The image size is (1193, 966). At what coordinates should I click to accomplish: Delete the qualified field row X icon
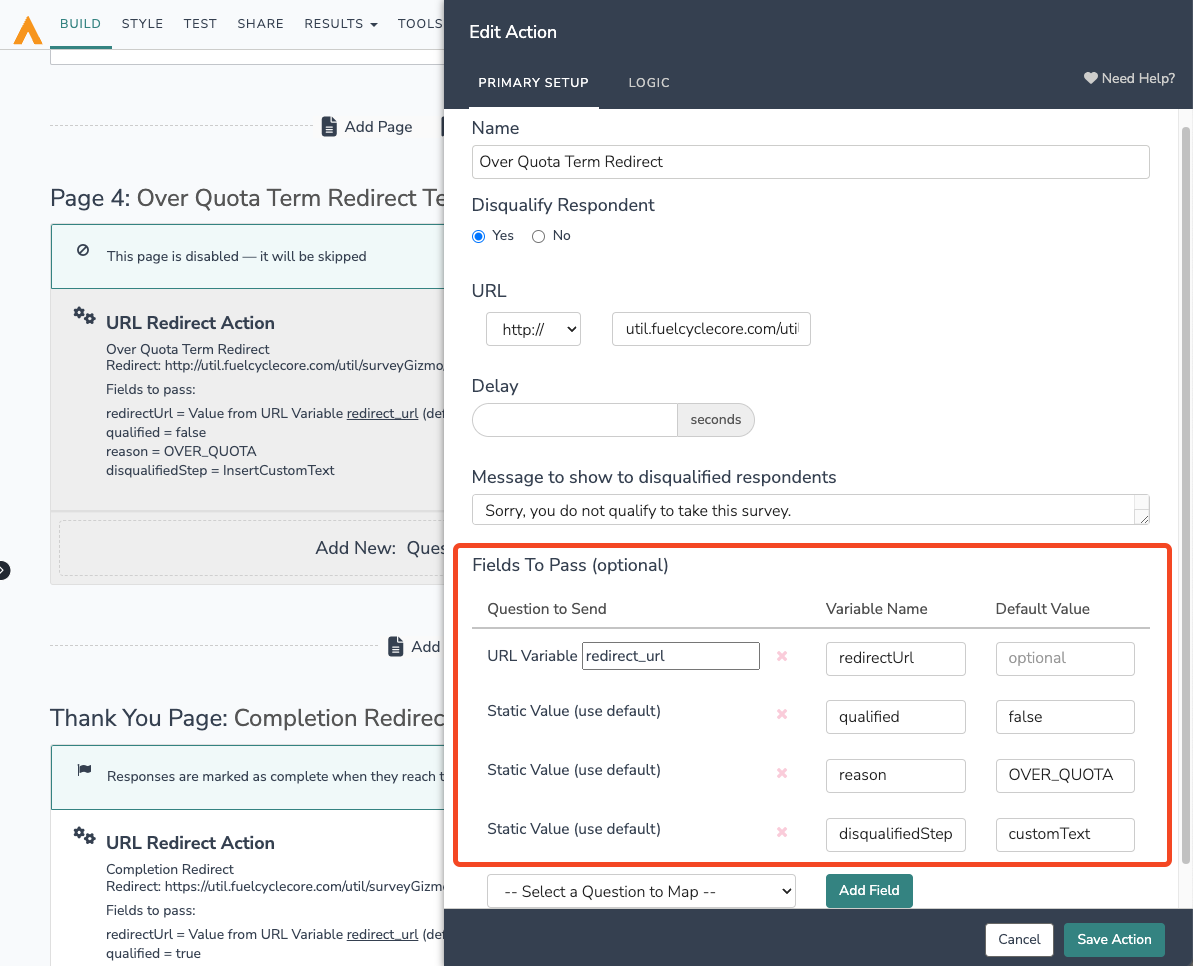coord(782,715)
